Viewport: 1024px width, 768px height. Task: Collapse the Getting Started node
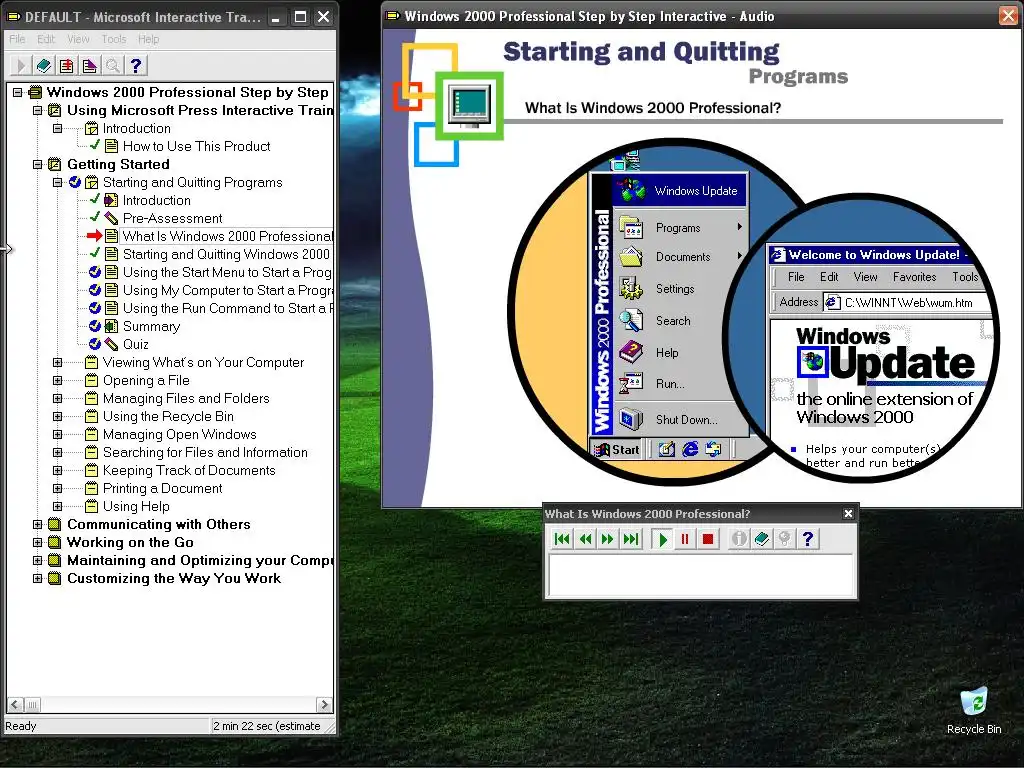pyautogui.click(x=37, y=164)
